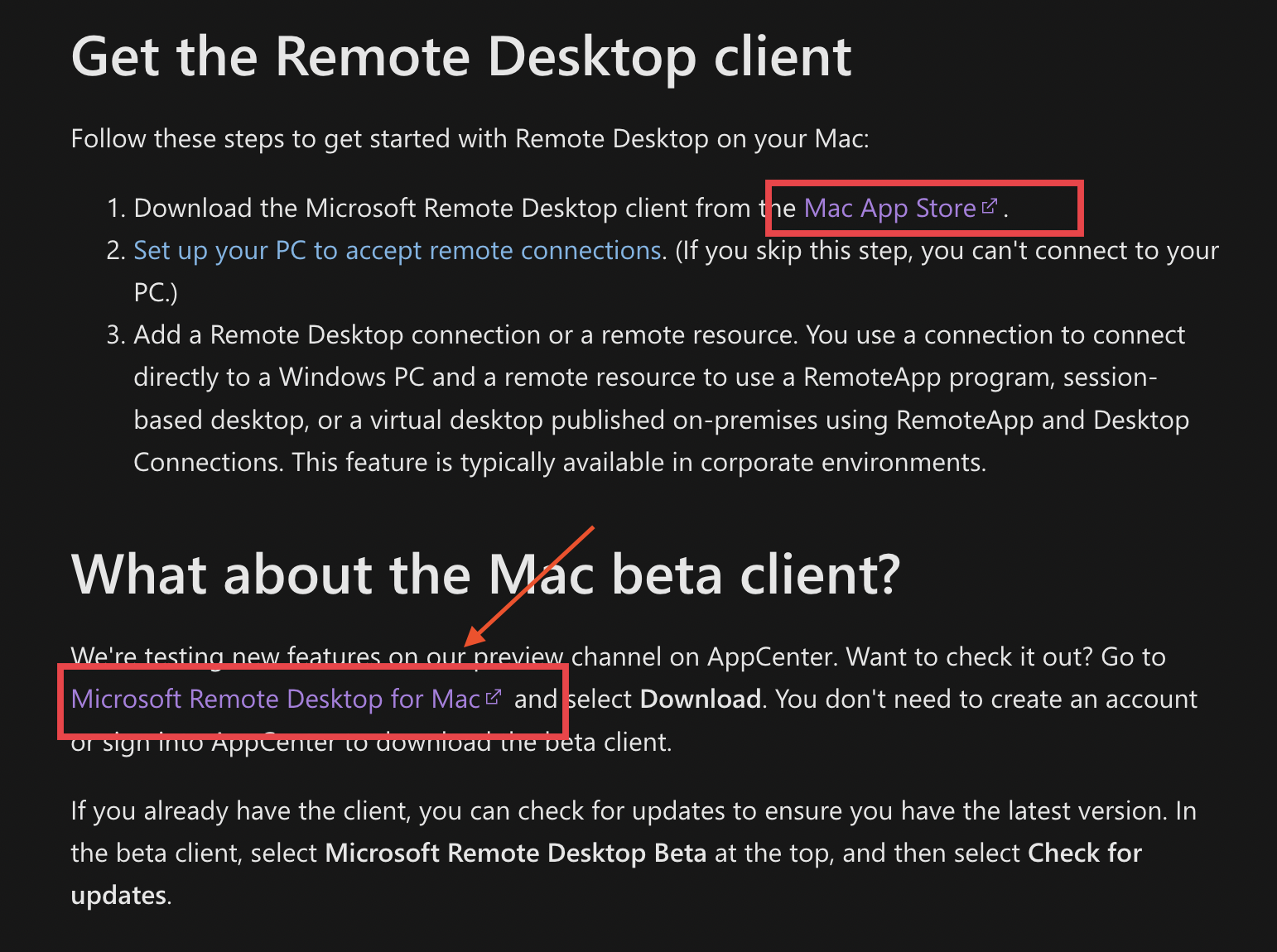This screenshot has height=952, width=1277.
Task: Click external-link icon after "Remote Desktop for Mac"
Action: point(494,697)
